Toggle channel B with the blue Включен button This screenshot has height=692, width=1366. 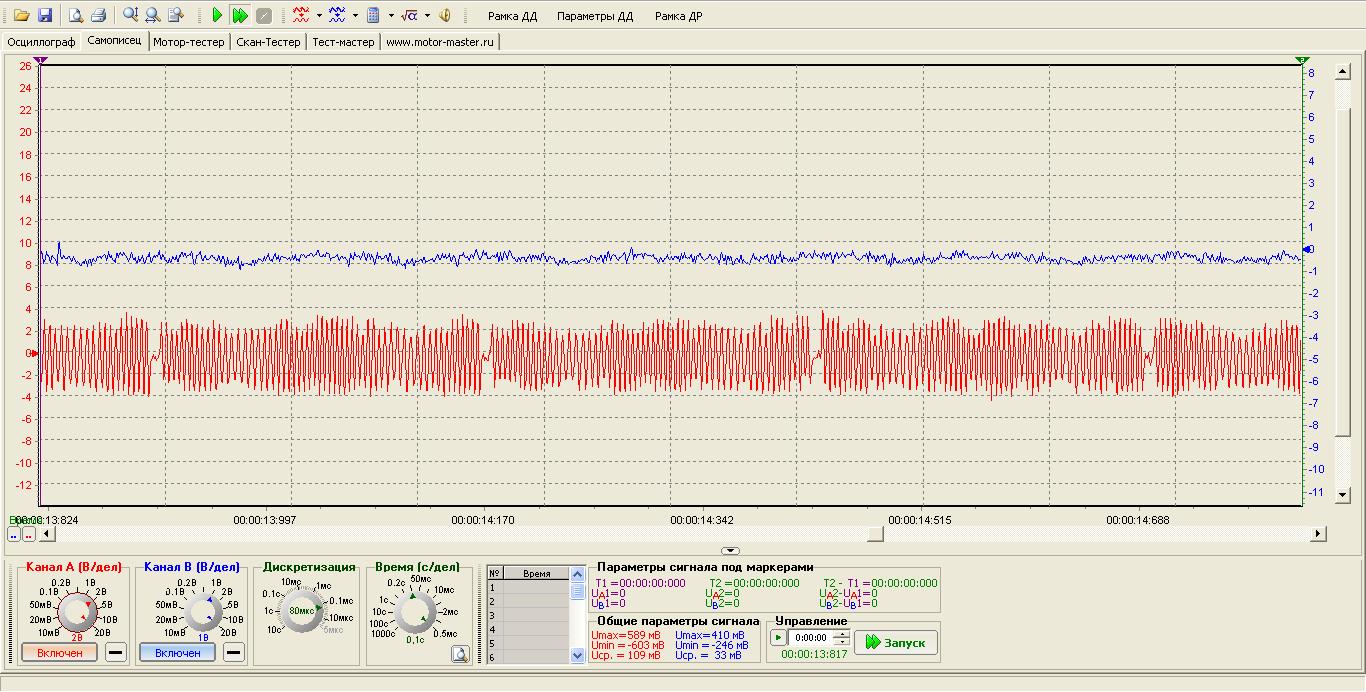pyautogui.click(x=177, y=653)
